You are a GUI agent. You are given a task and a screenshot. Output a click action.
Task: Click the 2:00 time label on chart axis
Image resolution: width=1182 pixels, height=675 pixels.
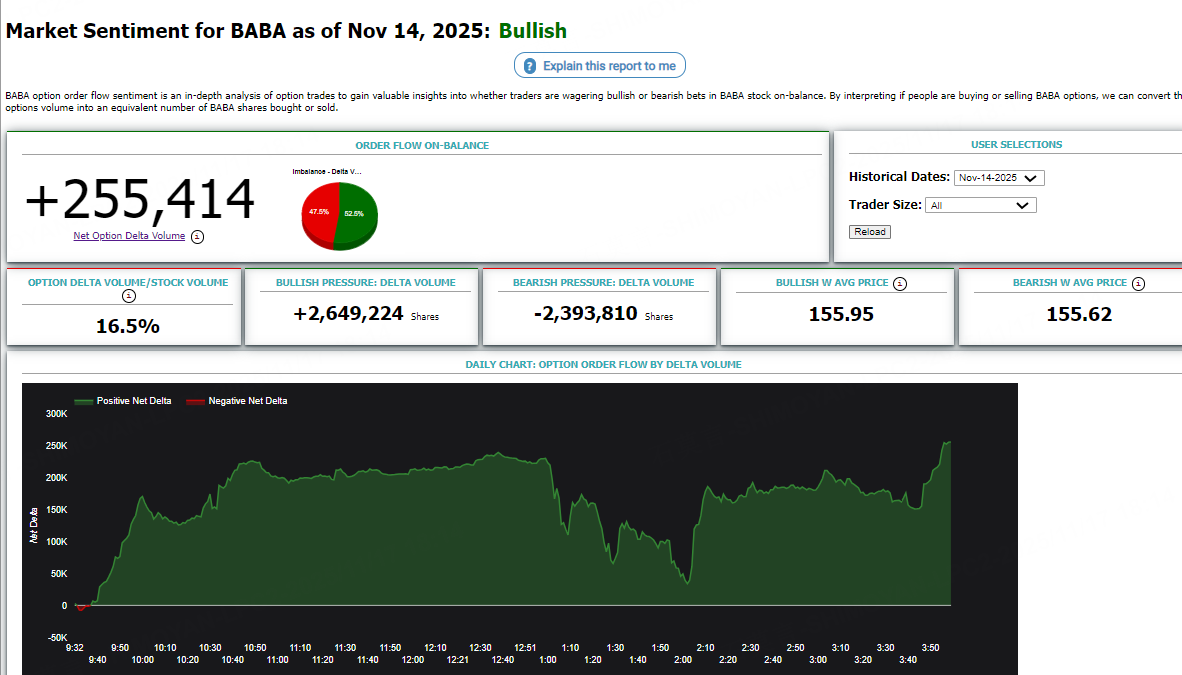tap(683, 660)
